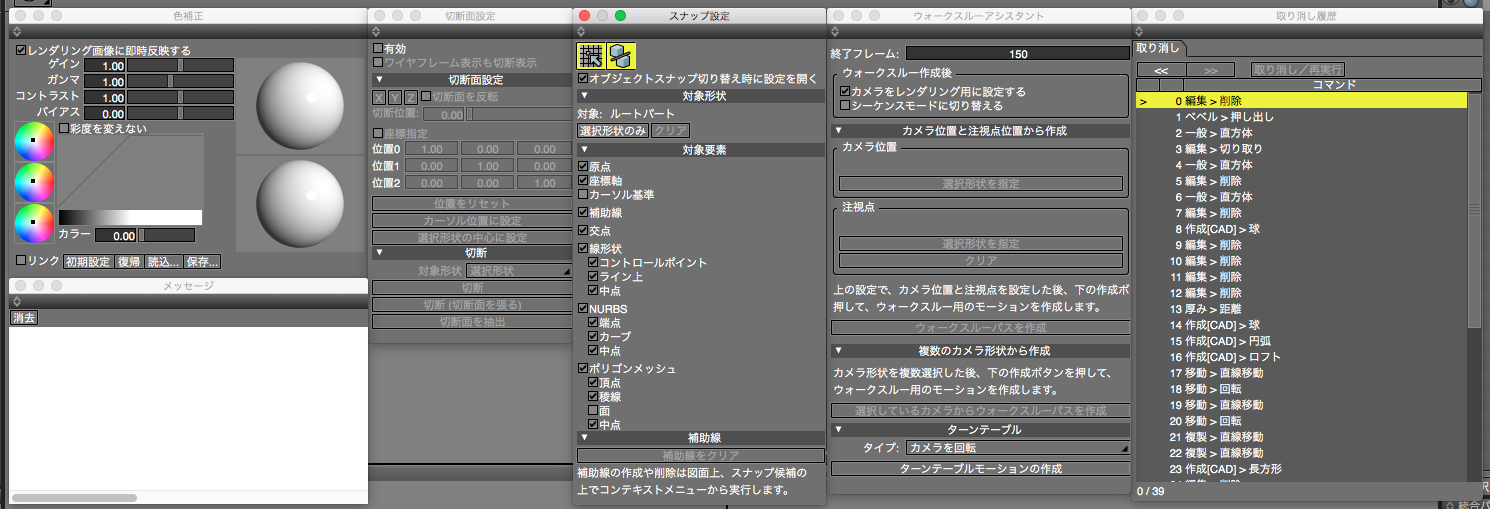
Task: Open the タイプ カメラを回転 dropdown
Action: [x=1017, y=448]
